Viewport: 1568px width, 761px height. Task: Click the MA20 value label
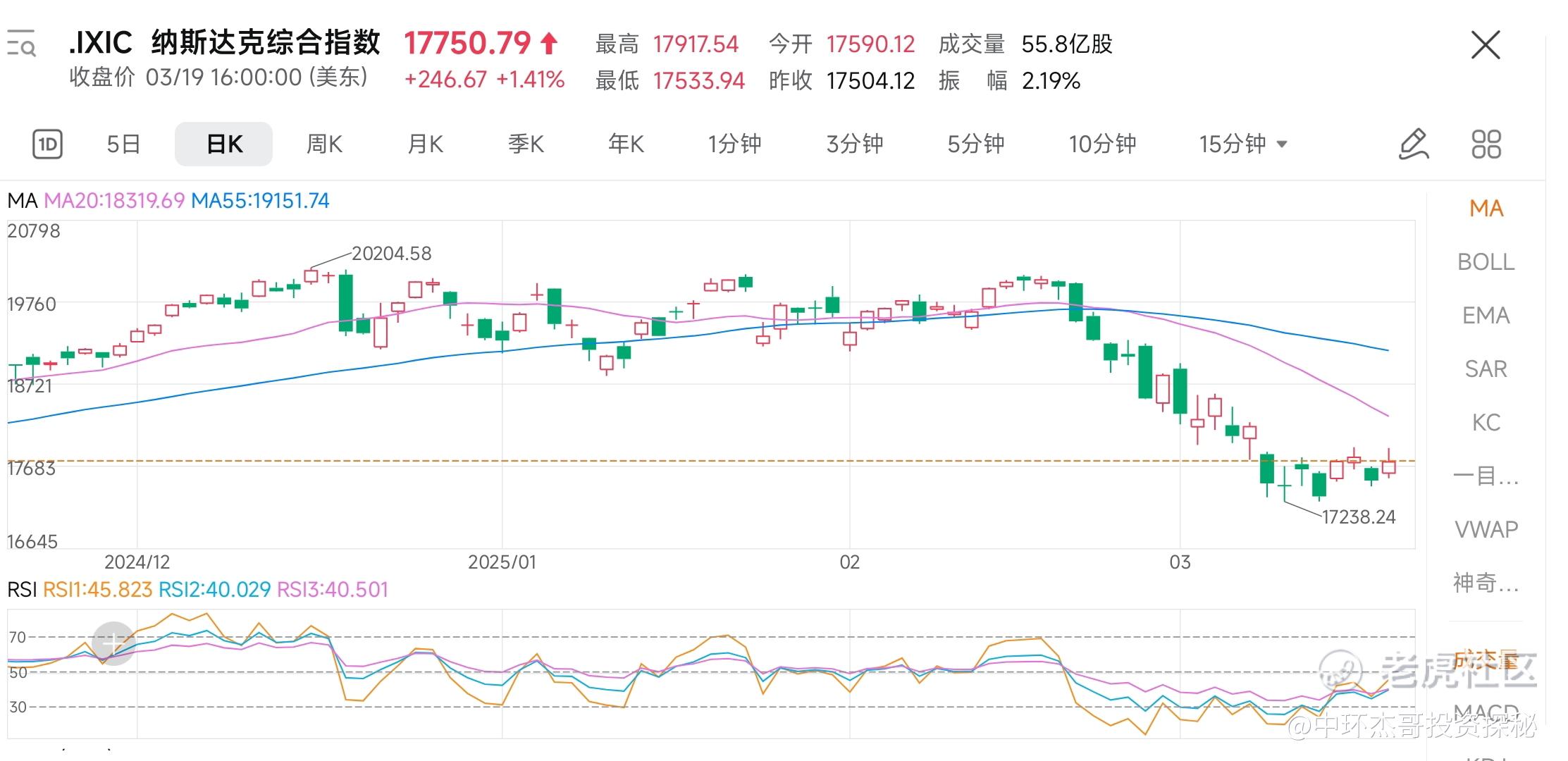(114, 201)
